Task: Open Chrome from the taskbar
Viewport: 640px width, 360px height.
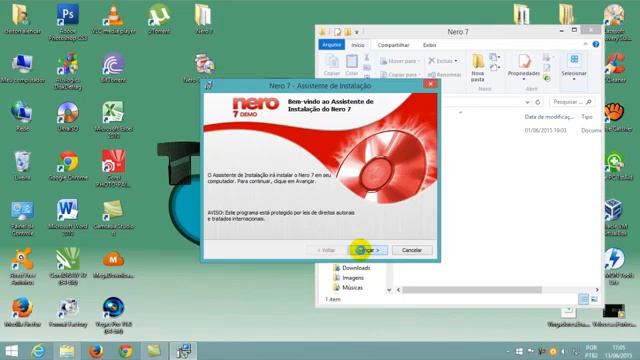Action: point(125,351)
